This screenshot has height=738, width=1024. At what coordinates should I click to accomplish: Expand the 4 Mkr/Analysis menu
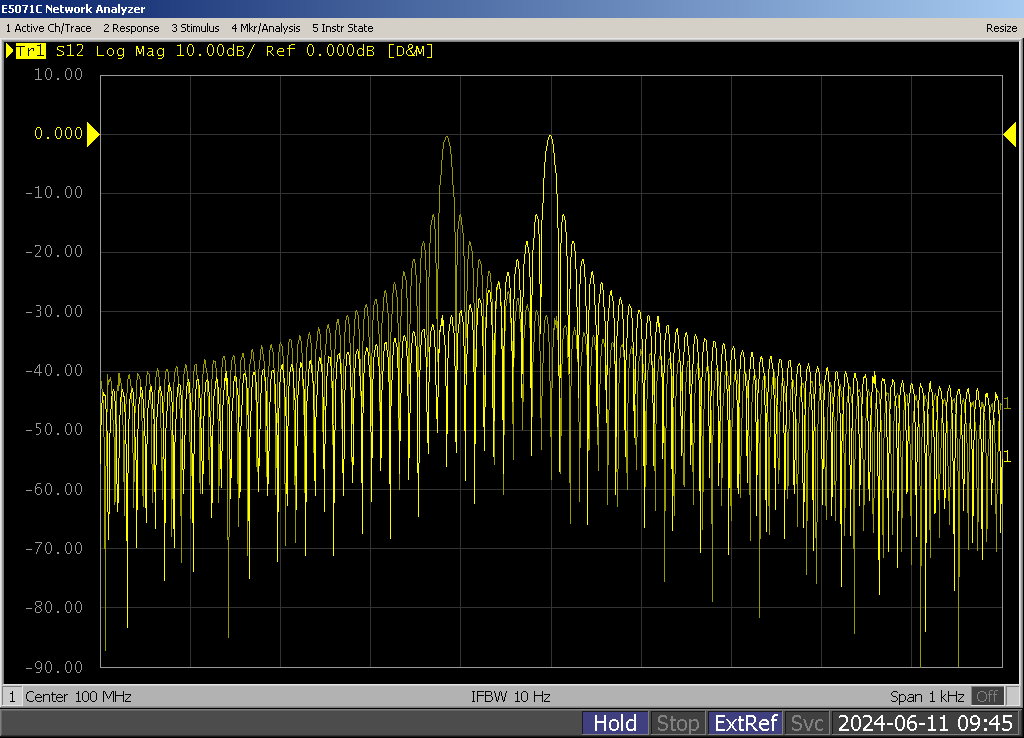pos(265,28)
